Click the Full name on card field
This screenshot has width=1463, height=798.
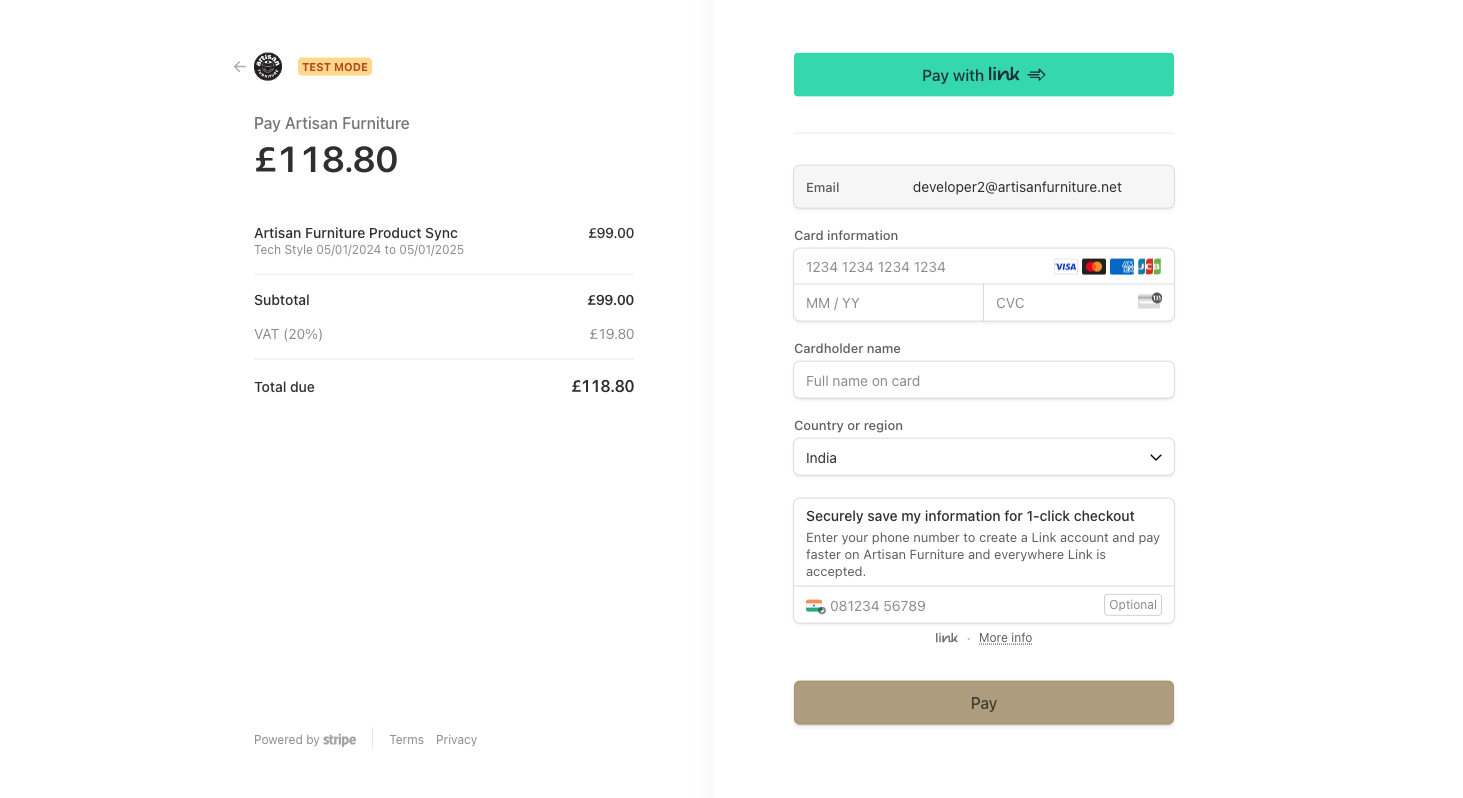coord(983,381)
